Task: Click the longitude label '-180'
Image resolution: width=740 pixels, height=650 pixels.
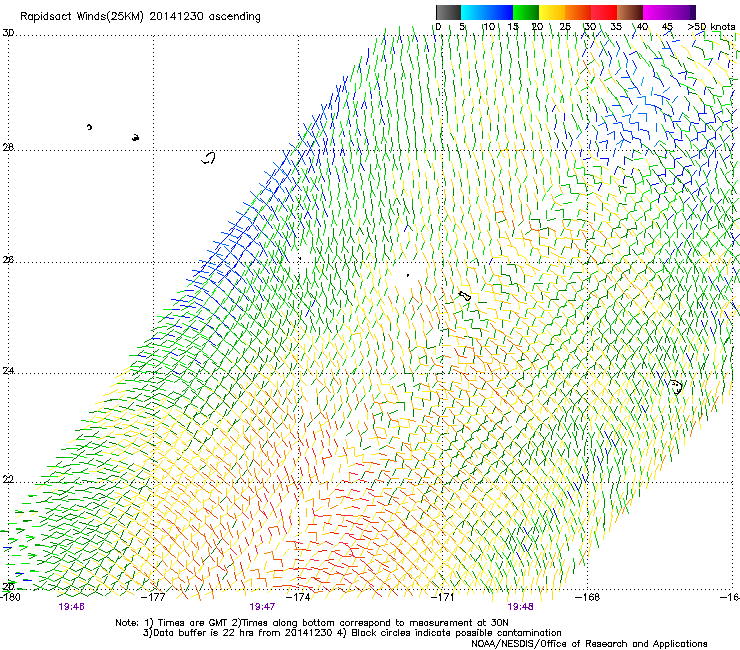Action: pos(10,597)
